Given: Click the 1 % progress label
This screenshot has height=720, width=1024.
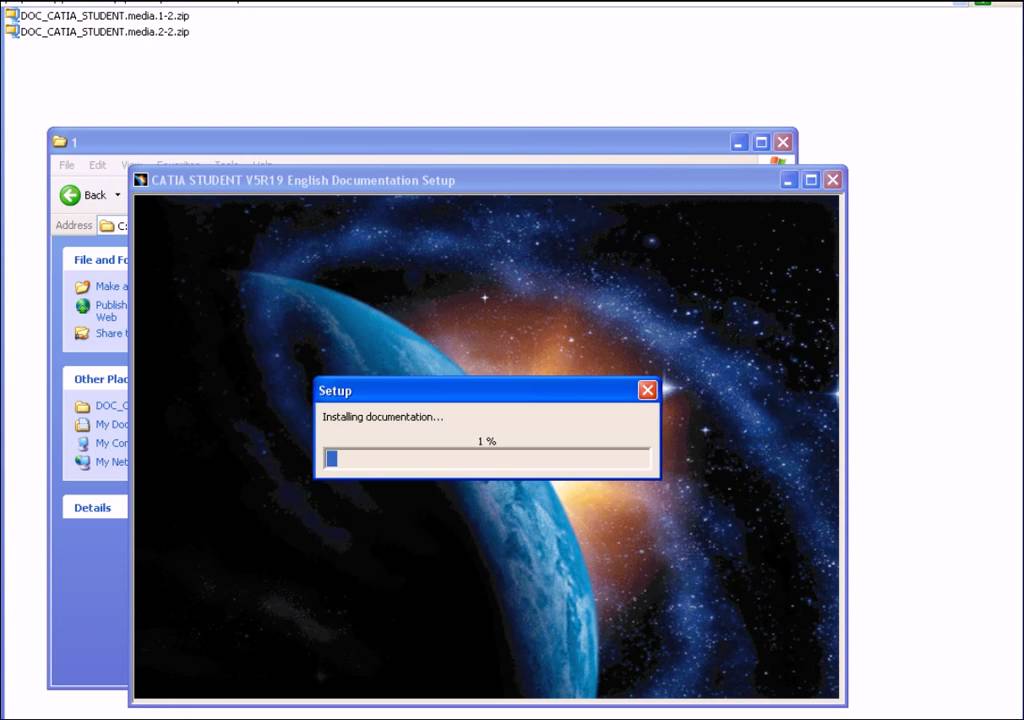Looking at the screenshot, I should [487, 441].
